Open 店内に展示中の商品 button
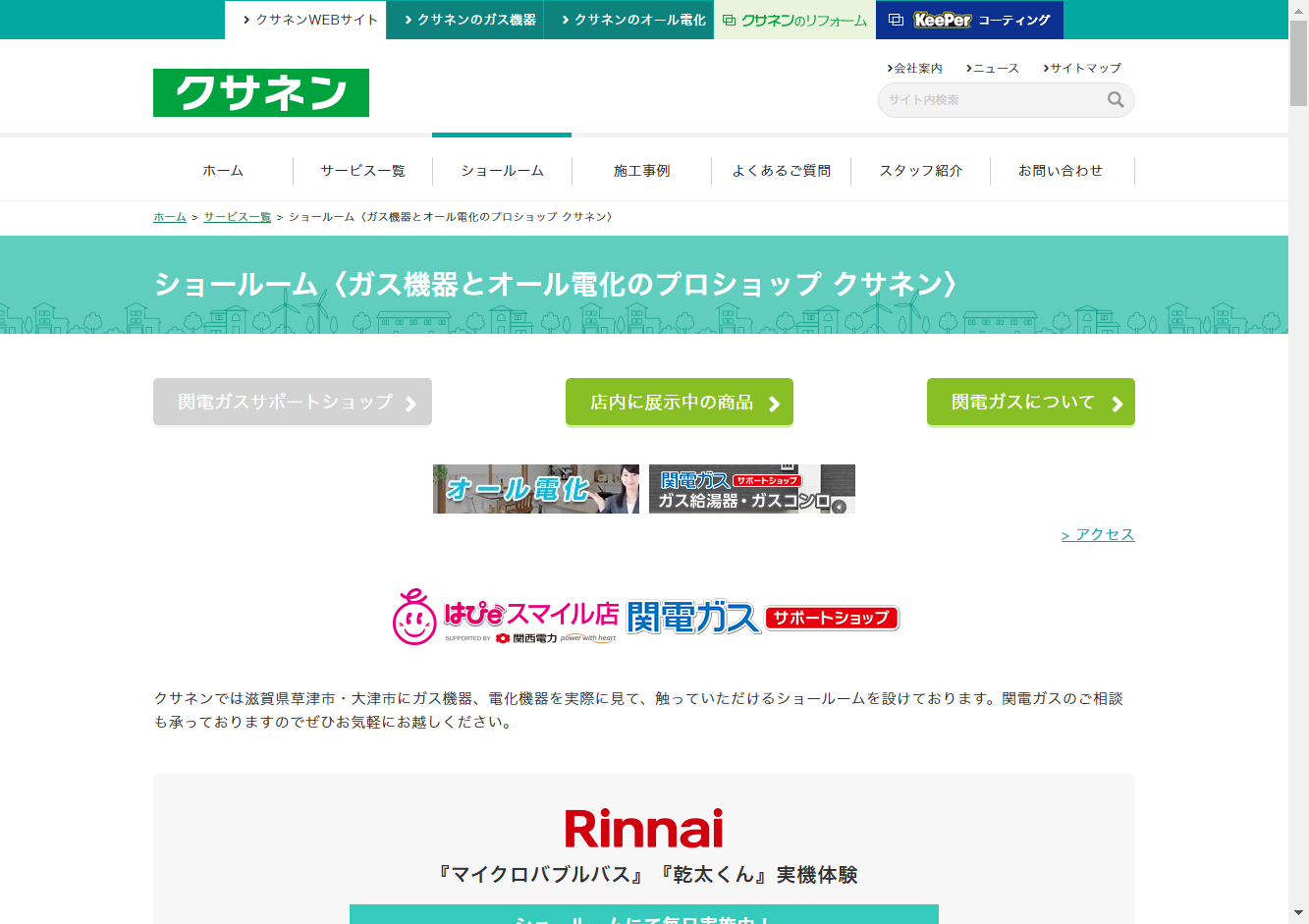Image resolution: width=1309 pixels, height=924 pixels. click(x=679, y=403)
